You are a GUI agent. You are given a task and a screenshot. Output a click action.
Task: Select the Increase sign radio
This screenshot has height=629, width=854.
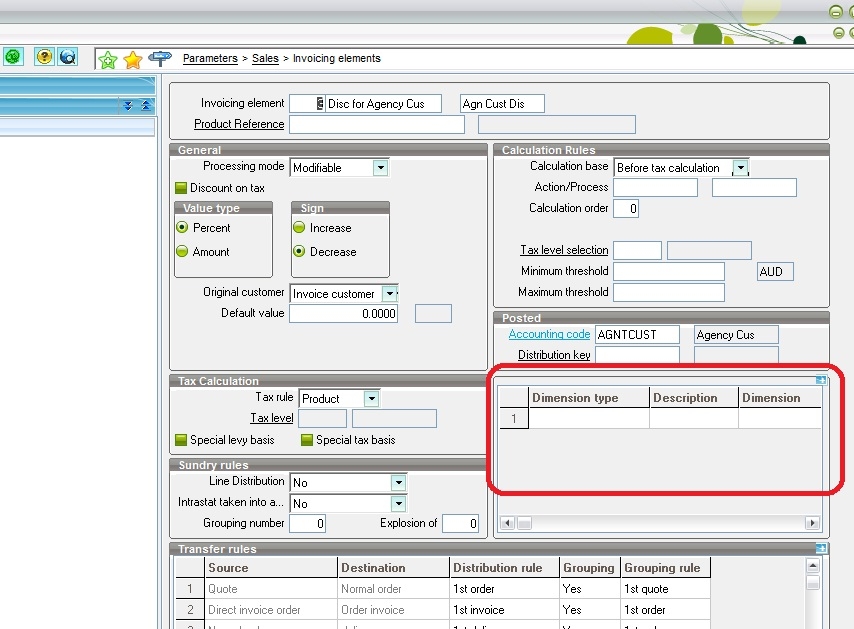299,227
